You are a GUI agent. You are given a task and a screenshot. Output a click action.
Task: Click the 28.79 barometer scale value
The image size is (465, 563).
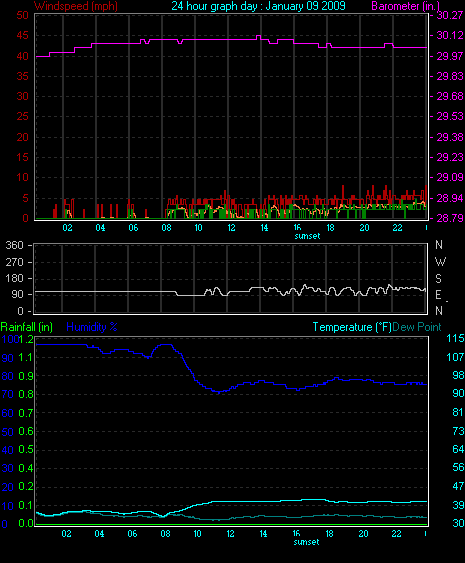[450, 218]
